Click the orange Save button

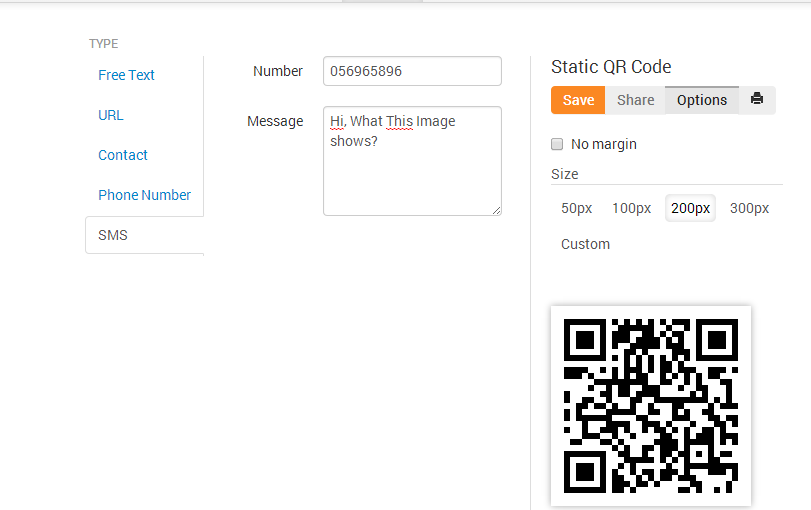click(x=578, y=100)
